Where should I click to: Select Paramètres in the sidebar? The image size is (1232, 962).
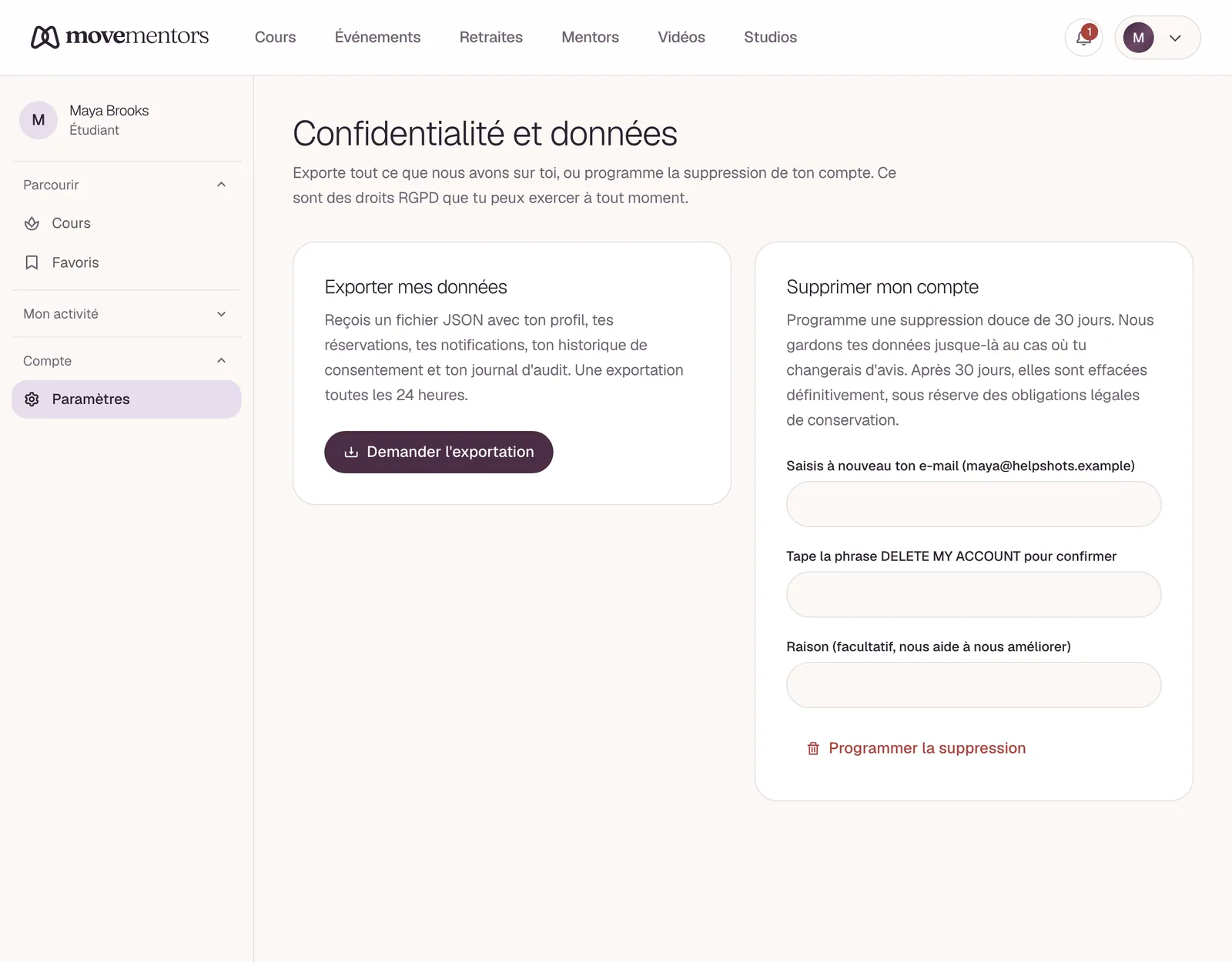[127, 399]
